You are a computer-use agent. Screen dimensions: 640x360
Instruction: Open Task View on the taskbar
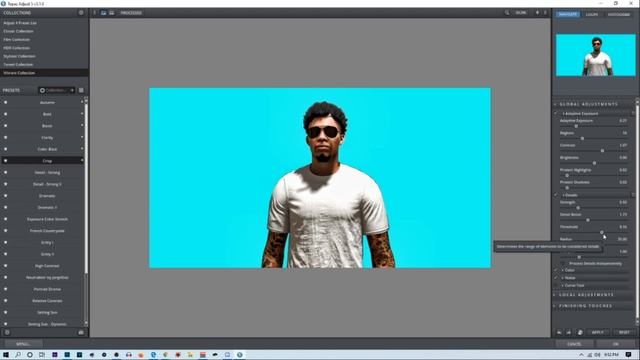pyautogui.click(x=42, y=355)
